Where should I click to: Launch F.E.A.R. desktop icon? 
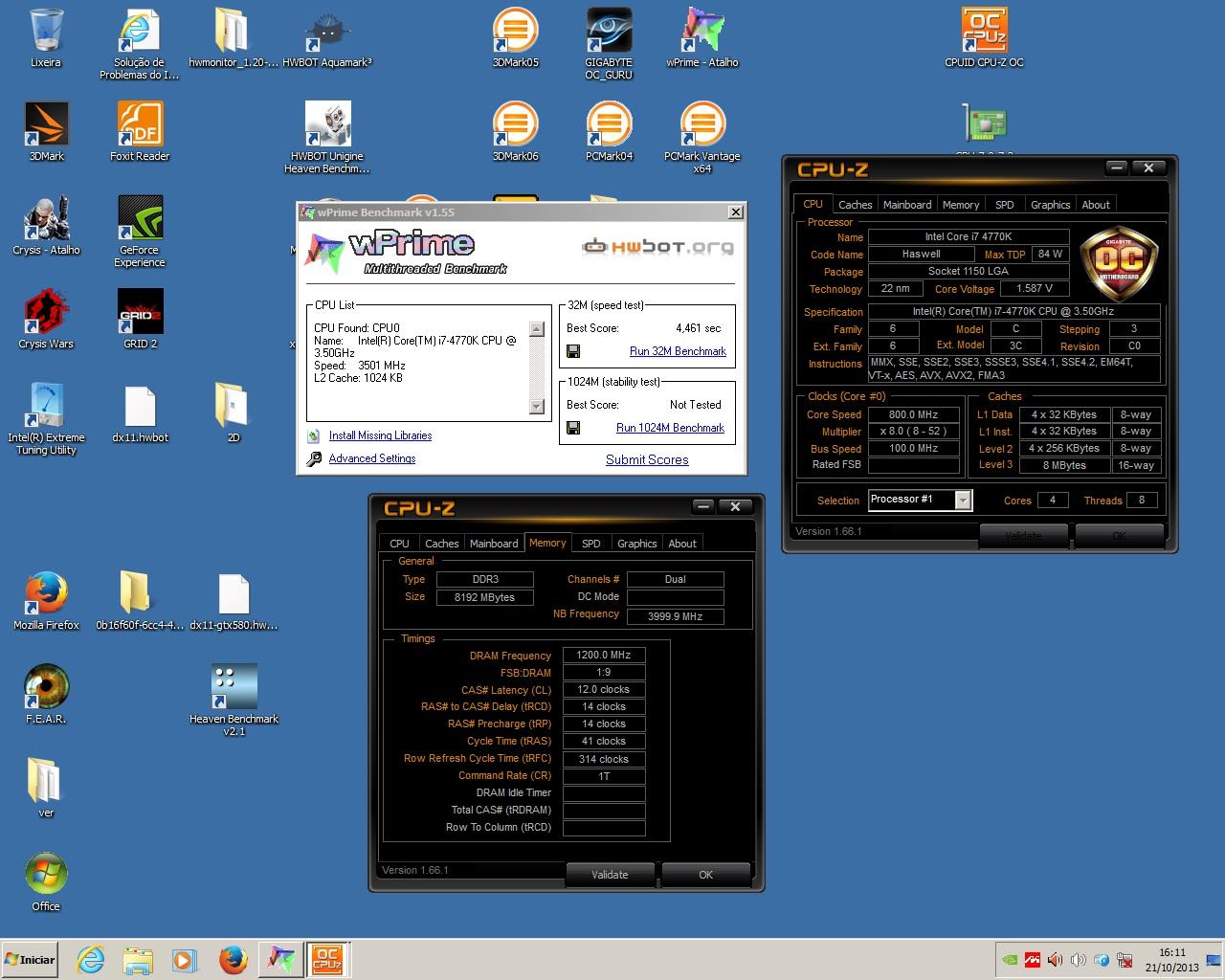[x=46, y=695]
